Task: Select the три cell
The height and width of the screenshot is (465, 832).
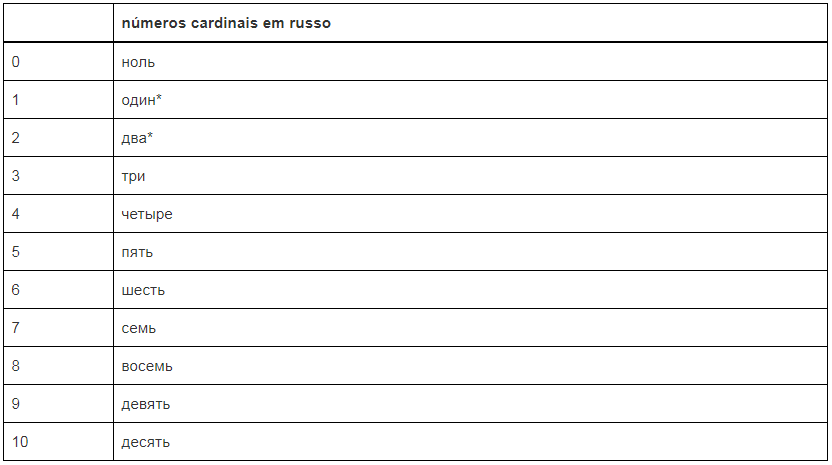Action: point(134,176)
